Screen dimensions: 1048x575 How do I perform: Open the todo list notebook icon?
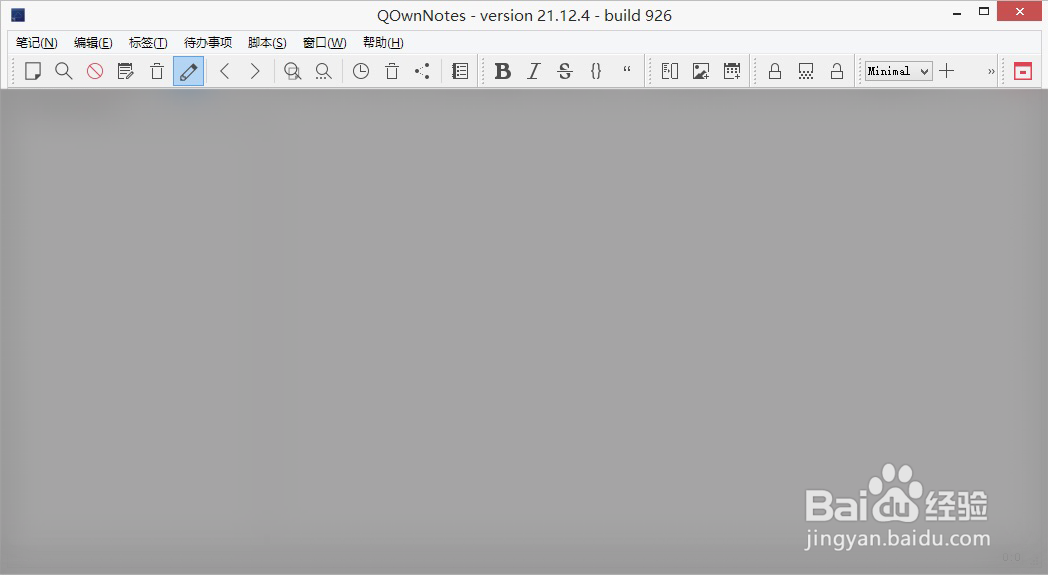tap(460, 71)
